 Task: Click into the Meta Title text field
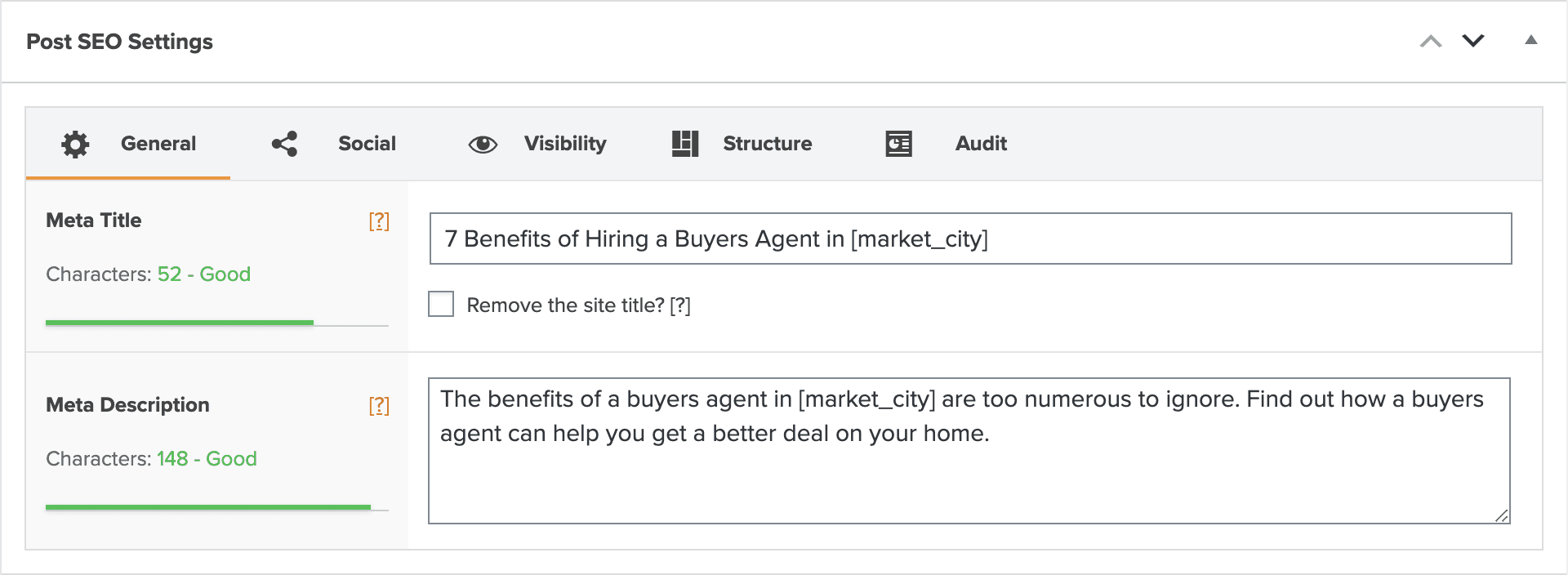pyautogui.click(x=970, y=238)
